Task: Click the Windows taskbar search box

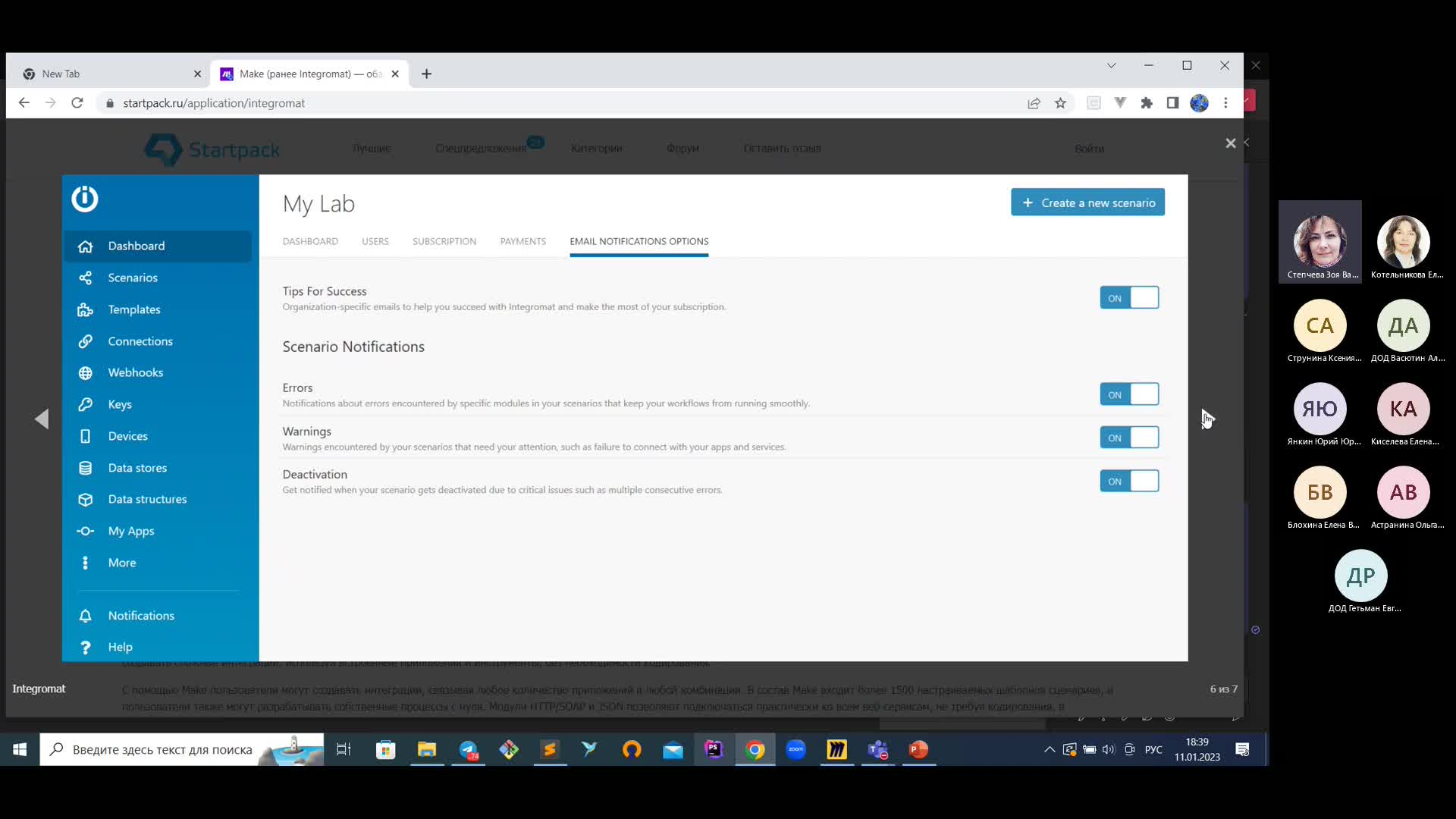Action: coord(182,750)
